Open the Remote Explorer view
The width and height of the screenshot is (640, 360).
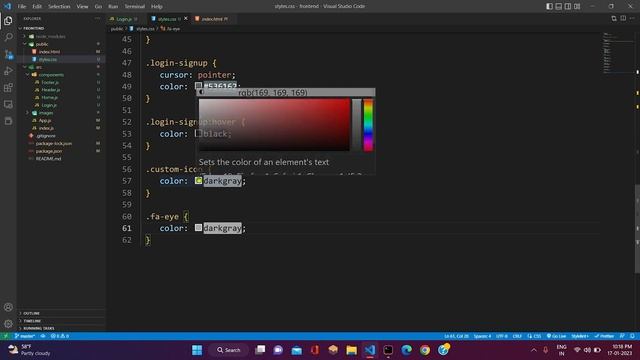tap(8, 104)
